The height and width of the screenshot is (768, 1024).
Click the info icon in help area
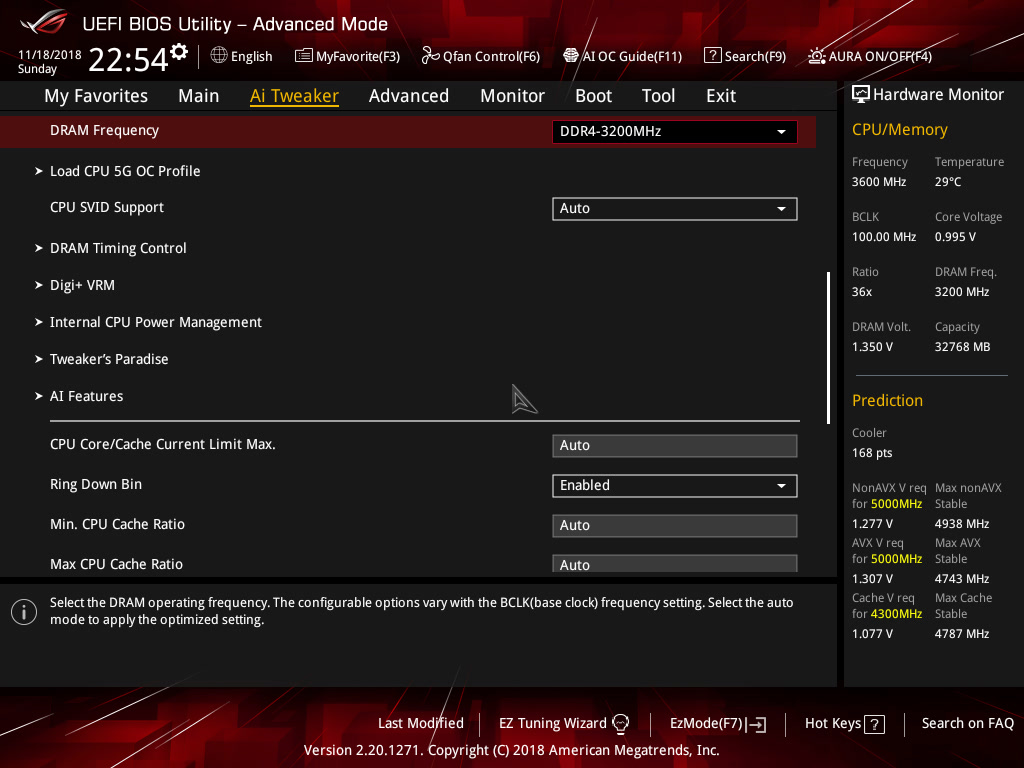click(x=24, y=612)
